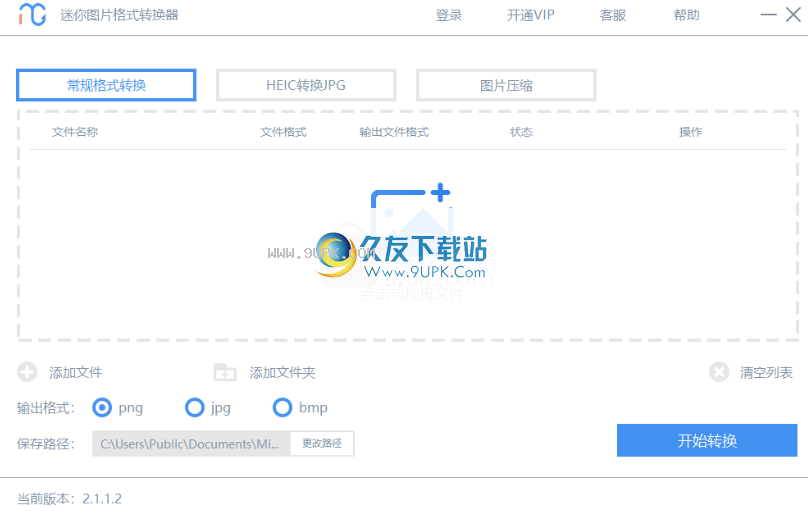Screen dimensions: 808x511
Task: Click 迷你图片格式转换器 title text
Action: tap(119, 15)
